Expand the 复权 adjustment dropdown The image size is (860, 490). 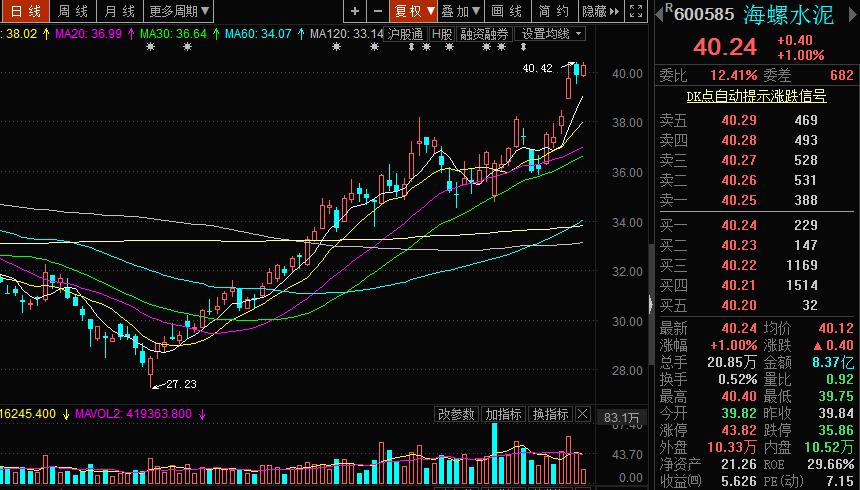(x=414, y=11)
